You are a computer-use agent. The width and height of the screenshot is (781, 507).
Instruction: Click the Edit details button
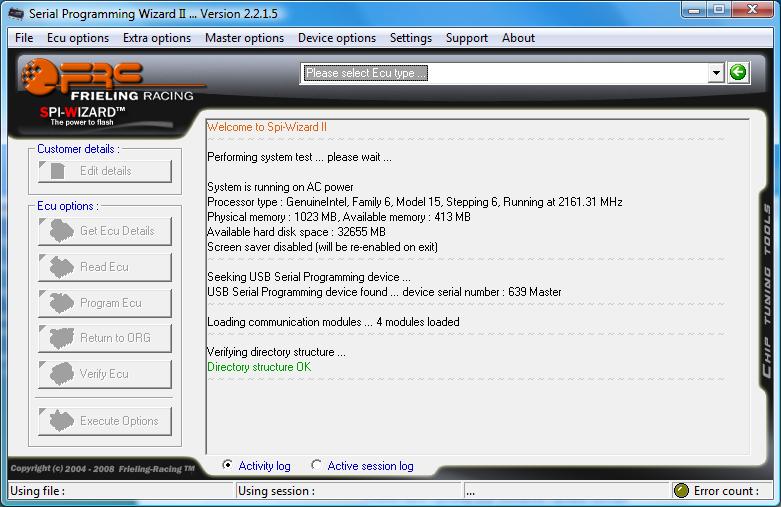[x=105, y=171]
